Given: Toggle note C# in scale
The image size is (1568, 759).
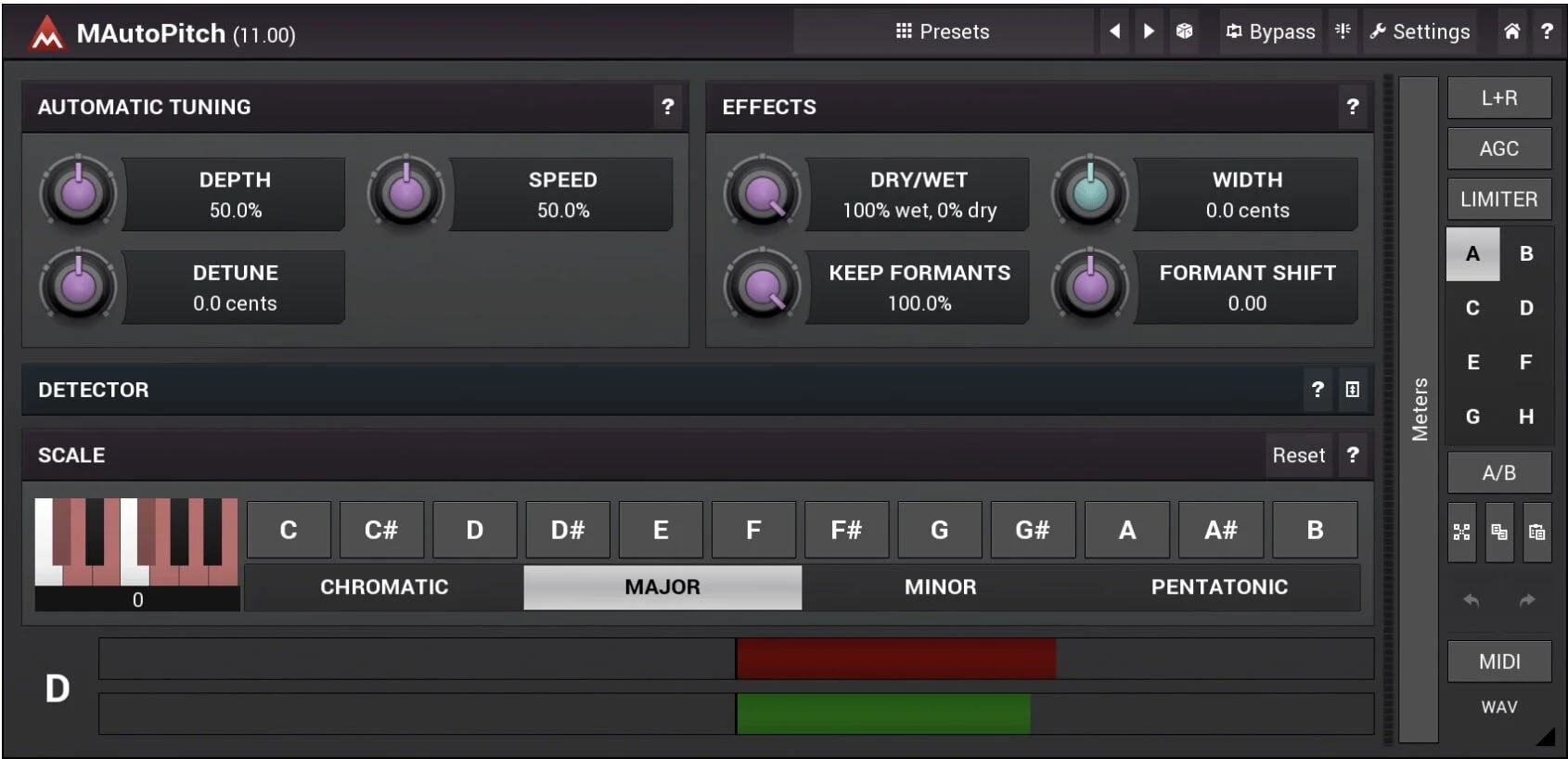Looking at the screenshot, I should pos(381,531).
